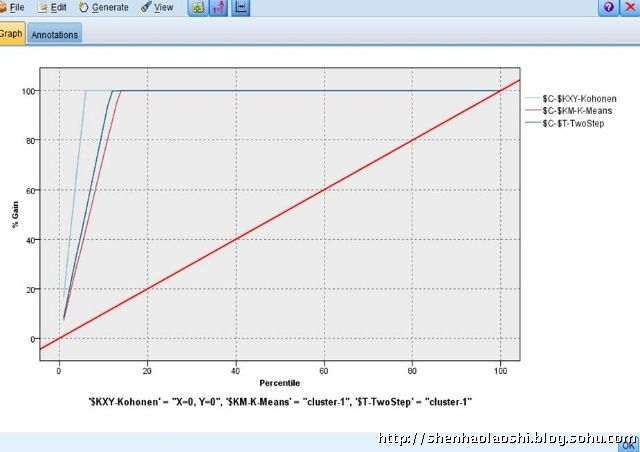Switch to the Graph tab
The image size is (640, 452).
pyautogui.click(x=12, y=33)
